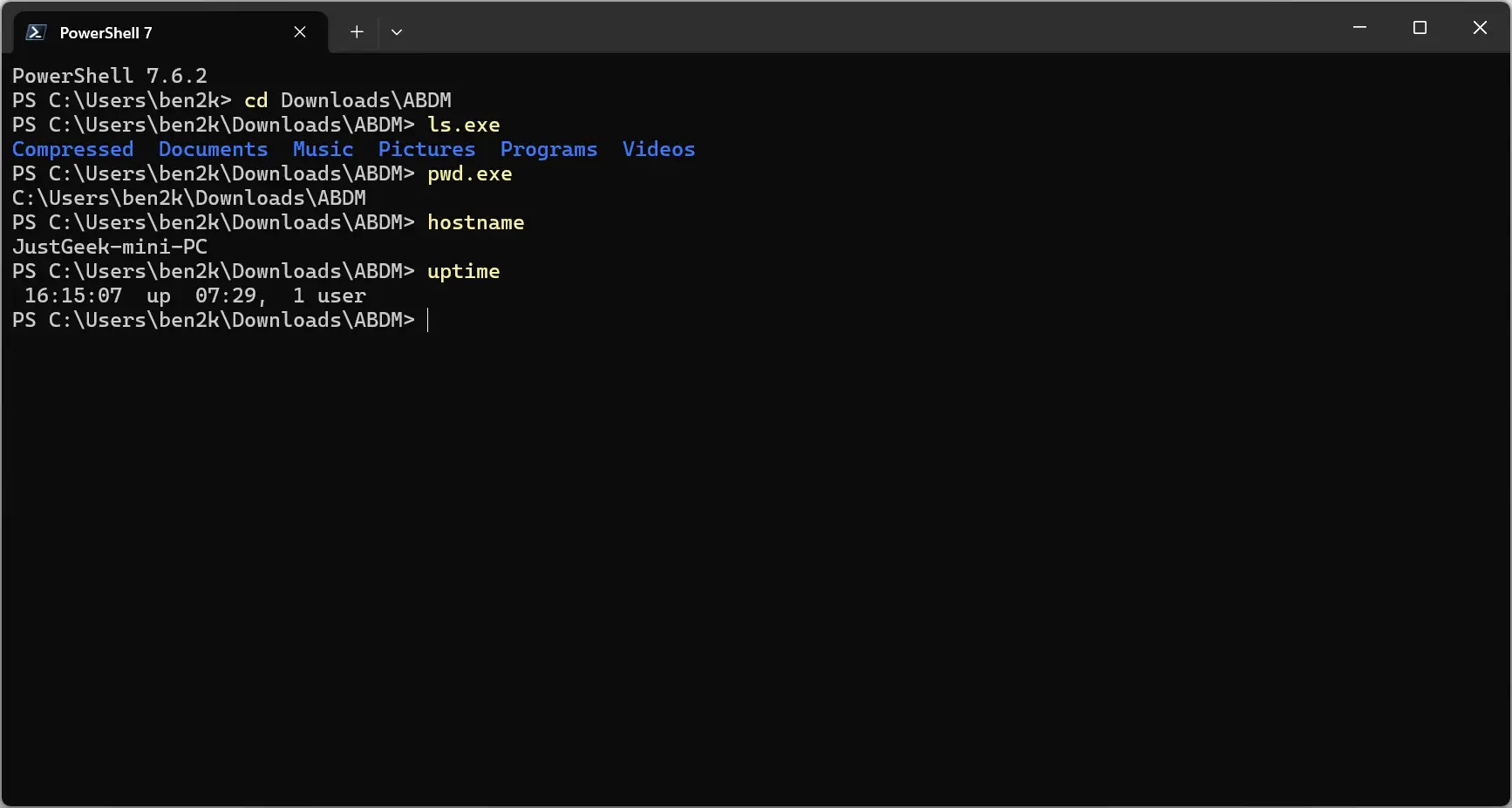Click the Pictures folder name in output
This screenshot has width=1512, height=808.
tap(427, 150)
